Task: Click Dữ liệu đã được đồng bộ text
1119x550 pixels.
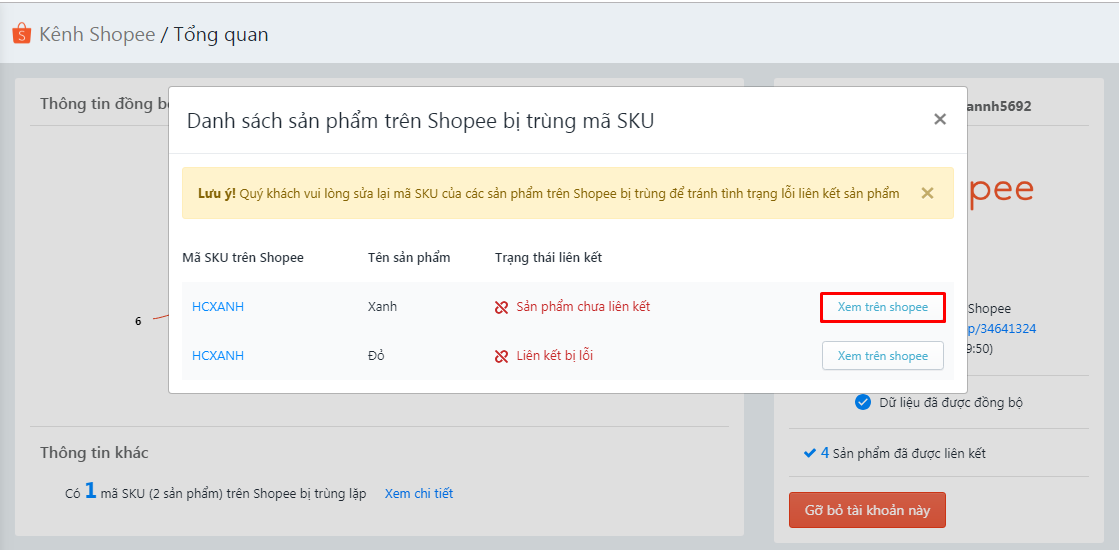Action: (x=951, y=402)
